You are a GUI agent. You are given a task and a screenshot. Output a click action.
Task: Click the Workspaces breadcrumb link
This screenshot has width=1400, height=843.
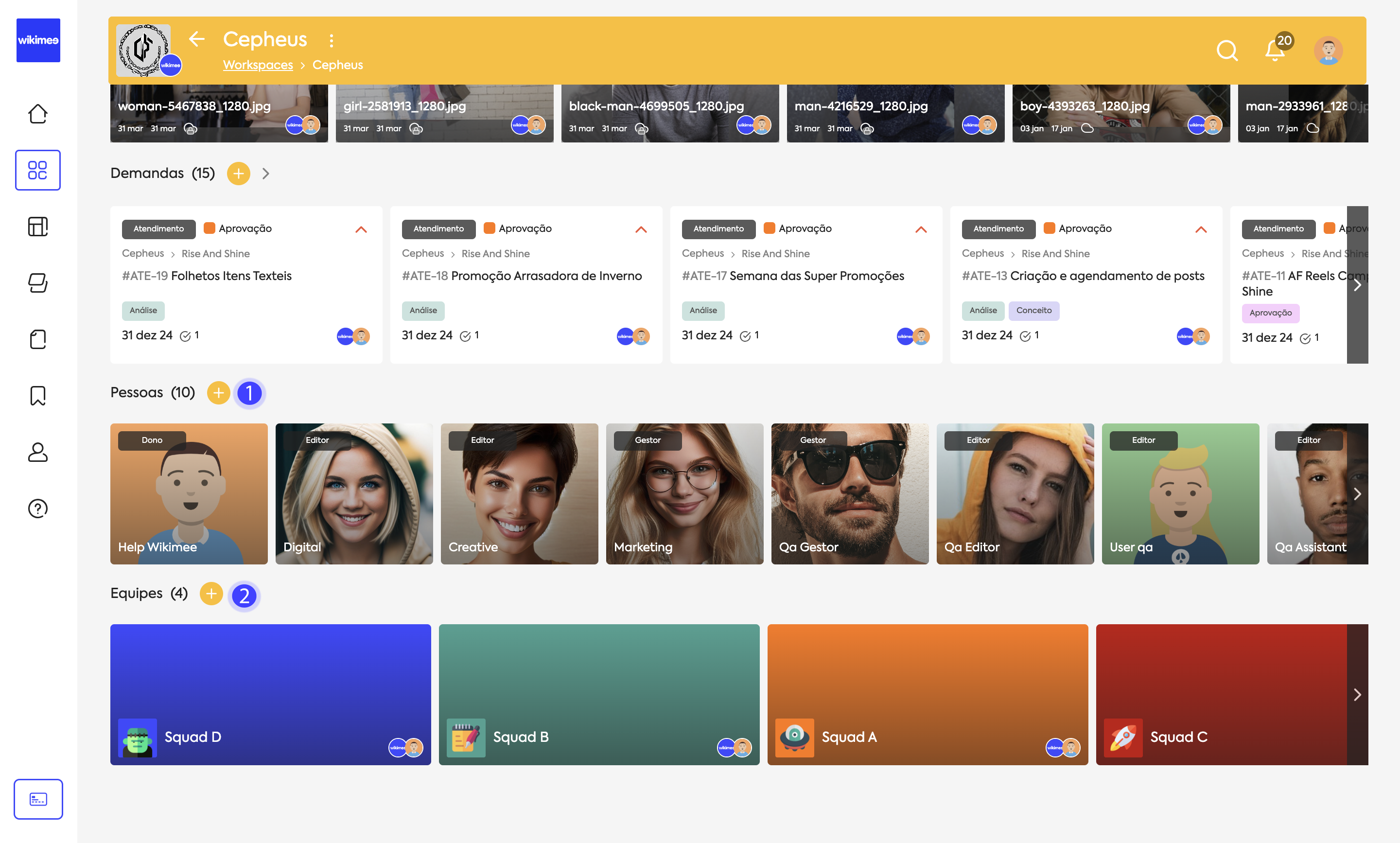coord(258,65)
